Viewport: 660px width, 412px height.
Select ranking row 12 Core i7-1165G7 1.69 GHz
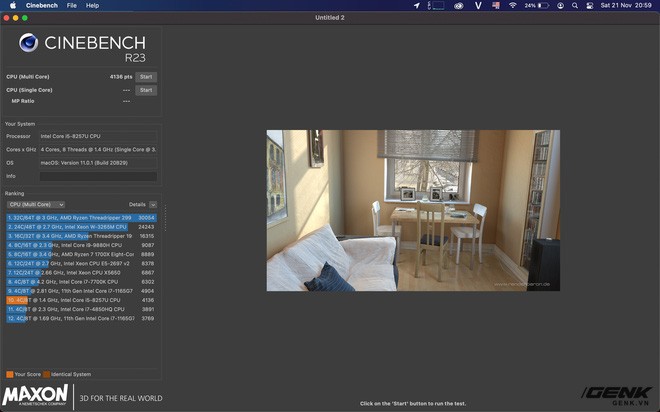(82, 319)
